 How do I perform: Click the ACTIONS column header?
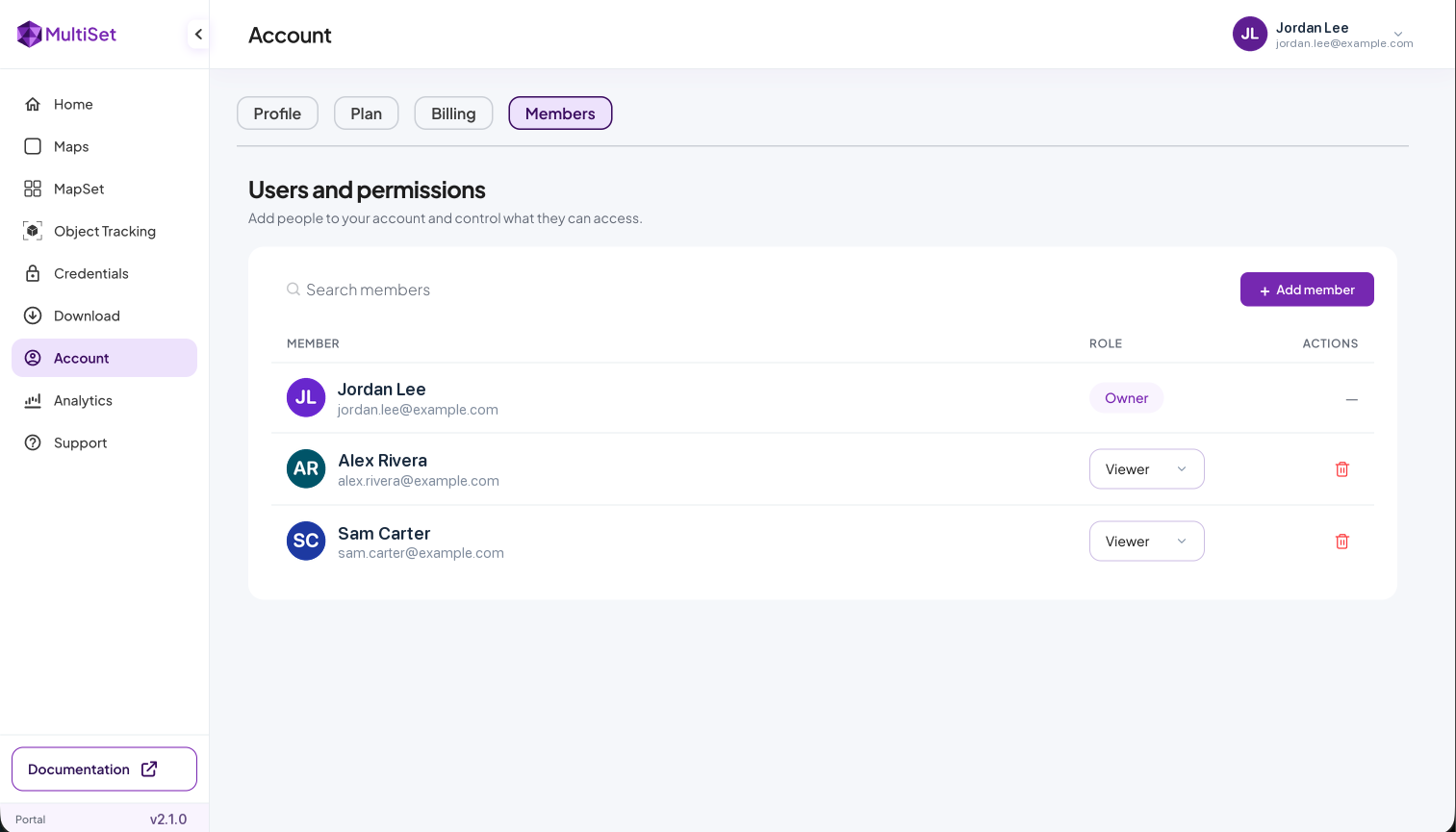[x=1330, y=343]
